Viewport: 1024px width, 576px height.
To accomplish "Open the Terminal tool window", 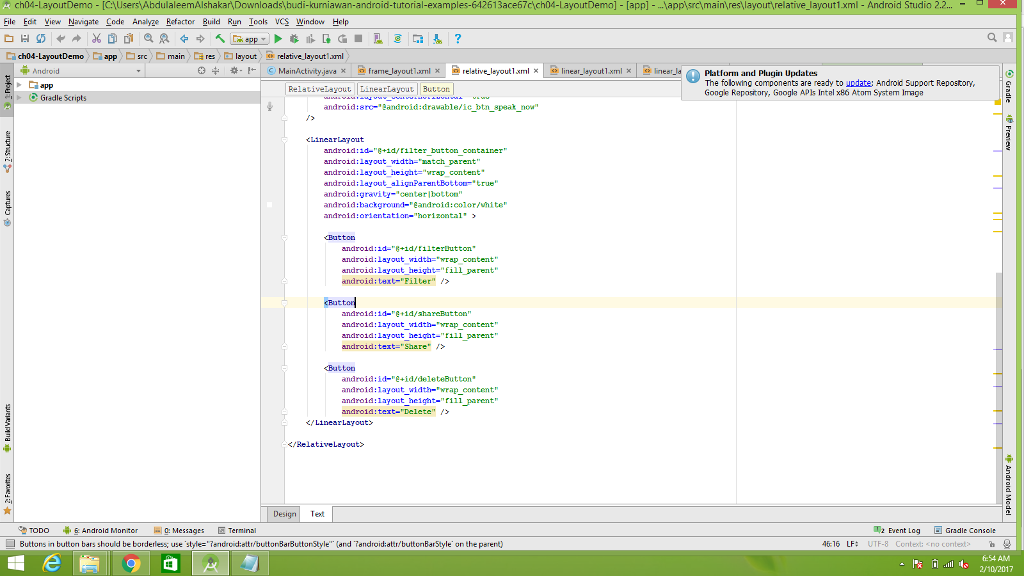I will coord(236,530).
